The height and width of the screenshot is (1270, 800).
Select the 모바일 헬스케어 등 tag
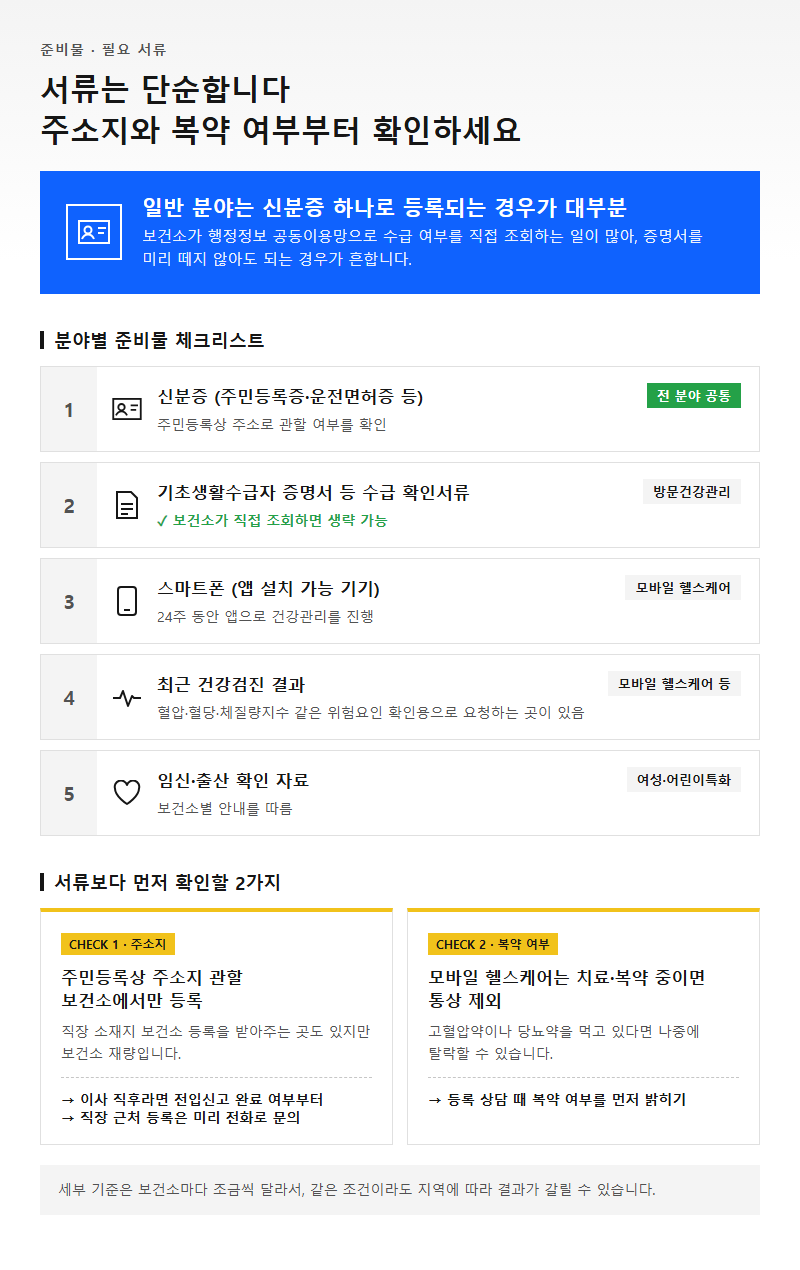tap(674, 684)
